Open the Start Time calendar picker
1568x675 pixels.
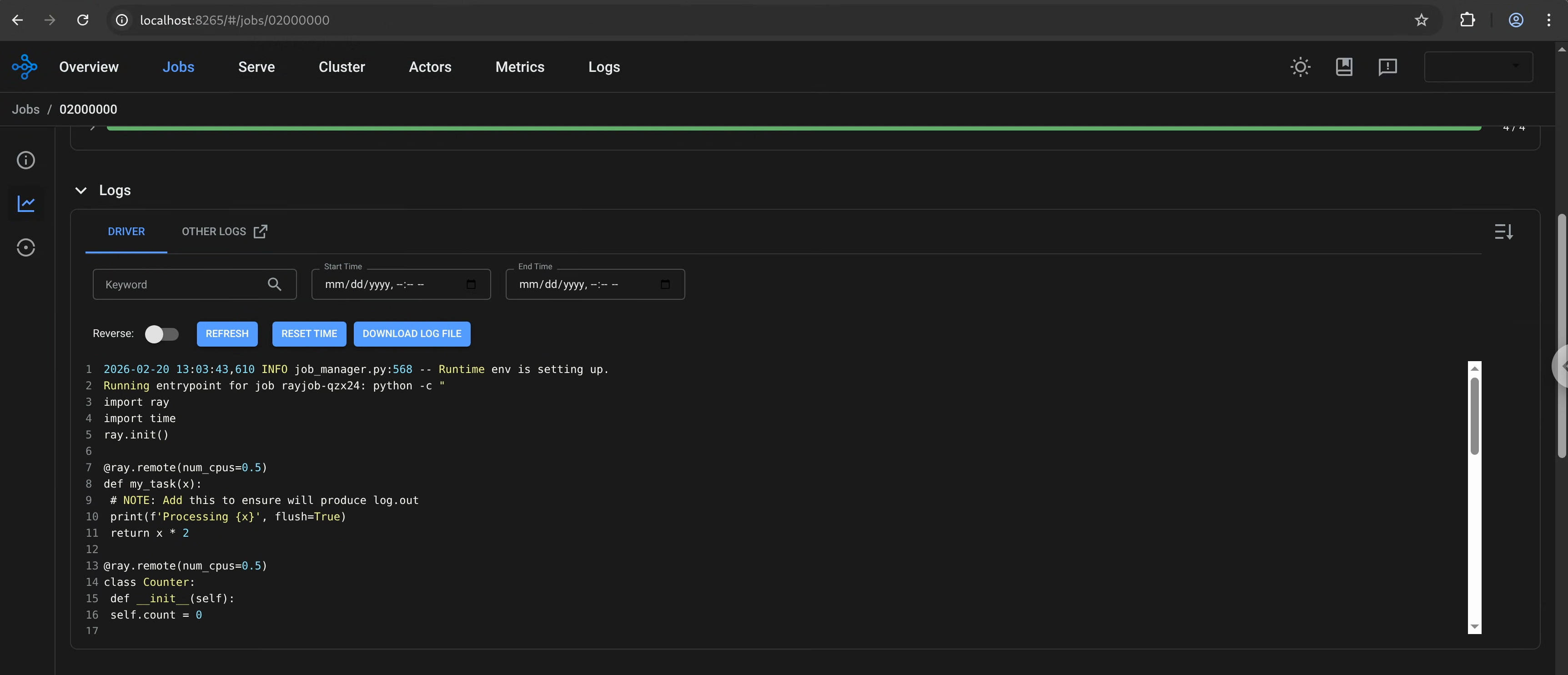click(x=471, y=284)
